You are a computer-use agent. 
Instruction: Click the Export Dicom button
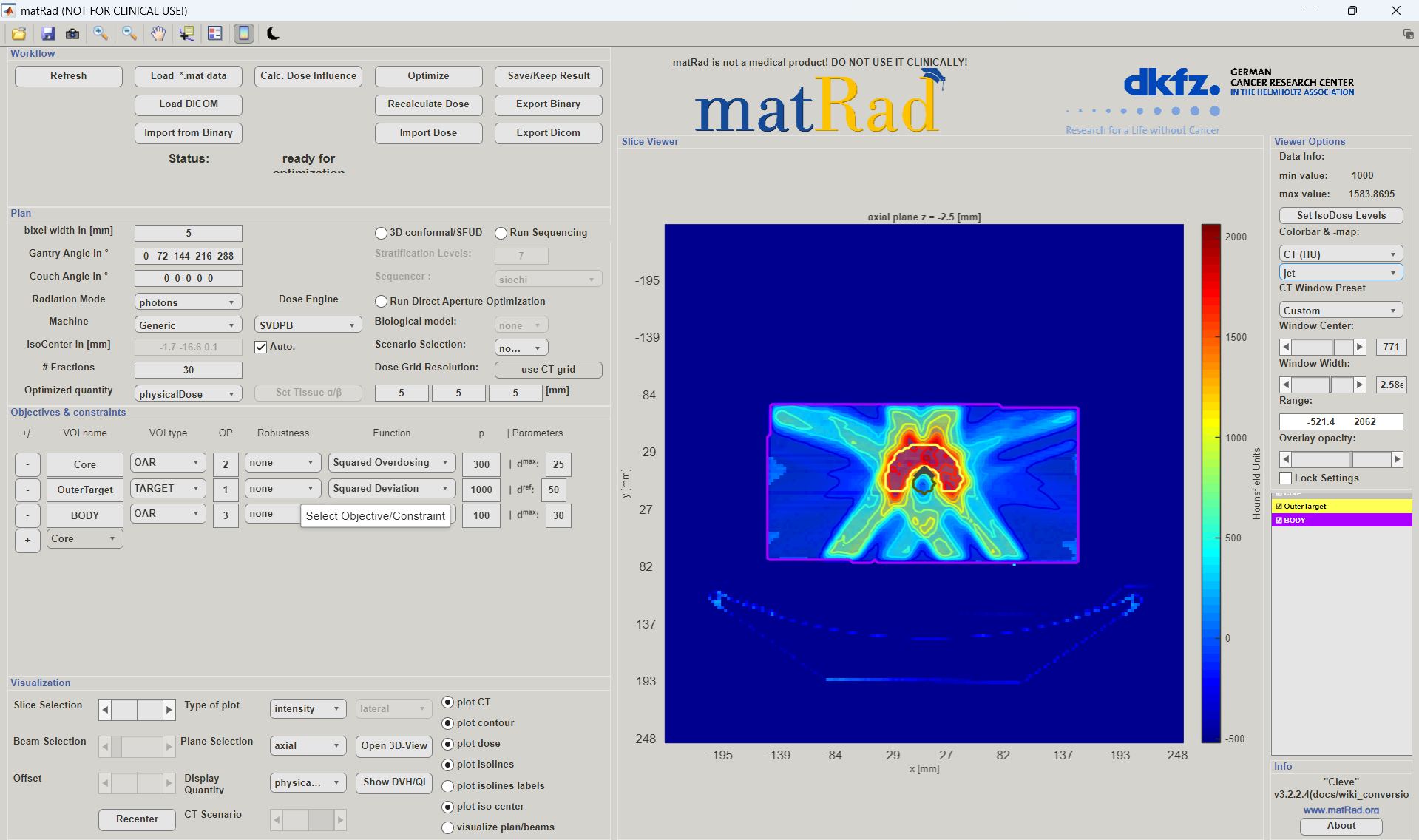(x=549, y=133)
